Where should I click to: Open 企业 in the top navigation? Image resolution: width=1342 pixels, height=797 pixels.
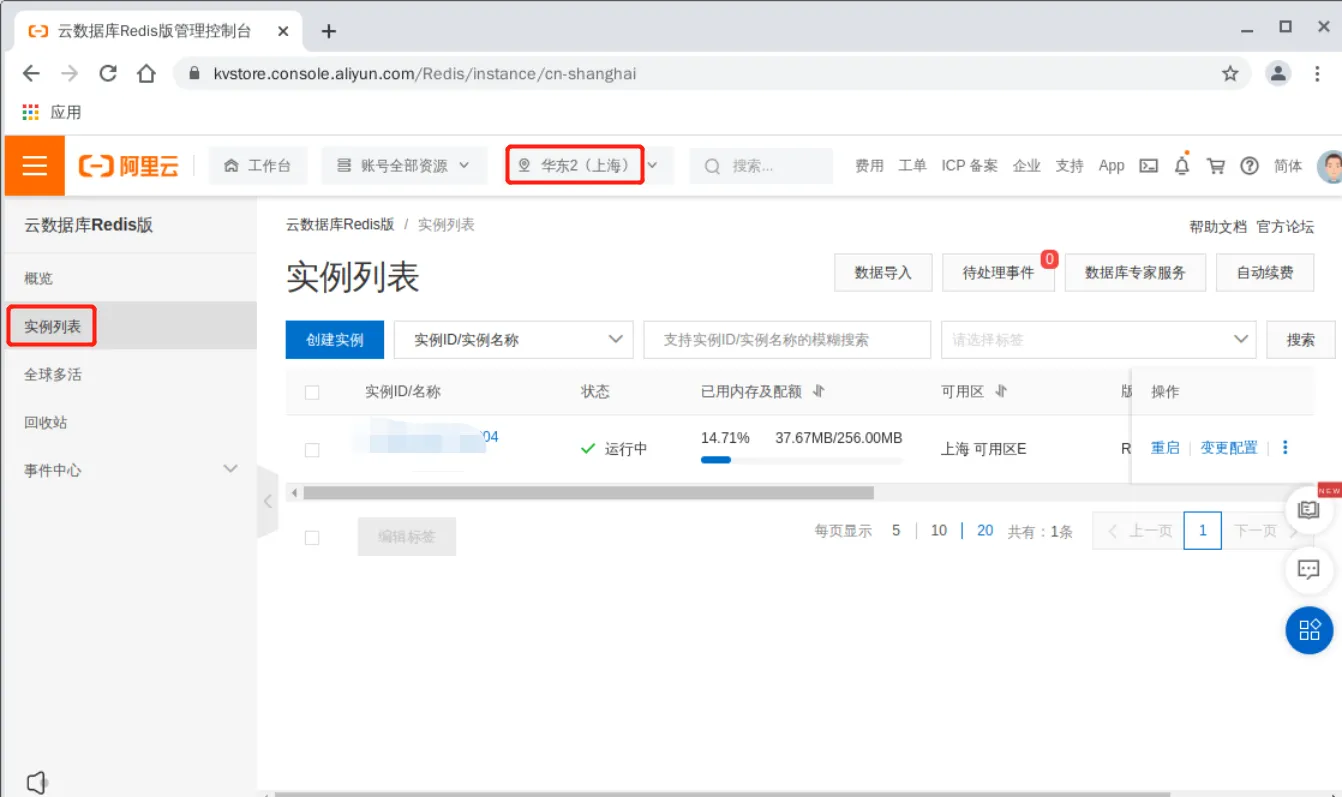pos(1027,166)
